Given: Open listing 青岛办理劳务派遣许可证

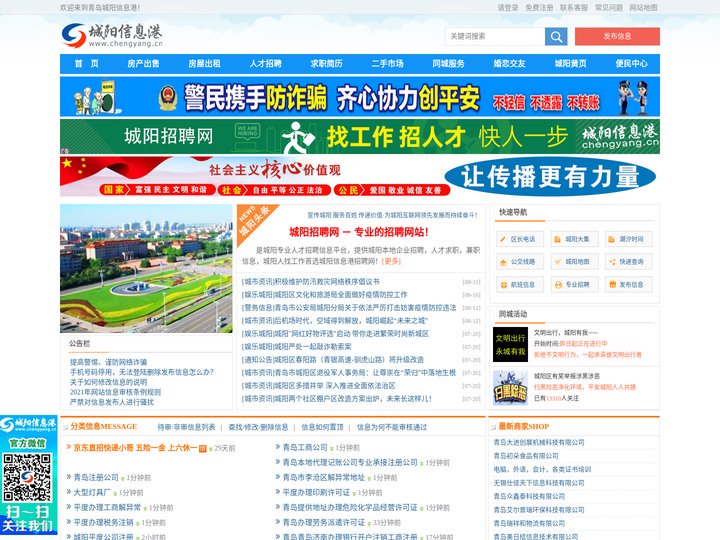Looking at the screenshot, I should click(x=324, y=523).
